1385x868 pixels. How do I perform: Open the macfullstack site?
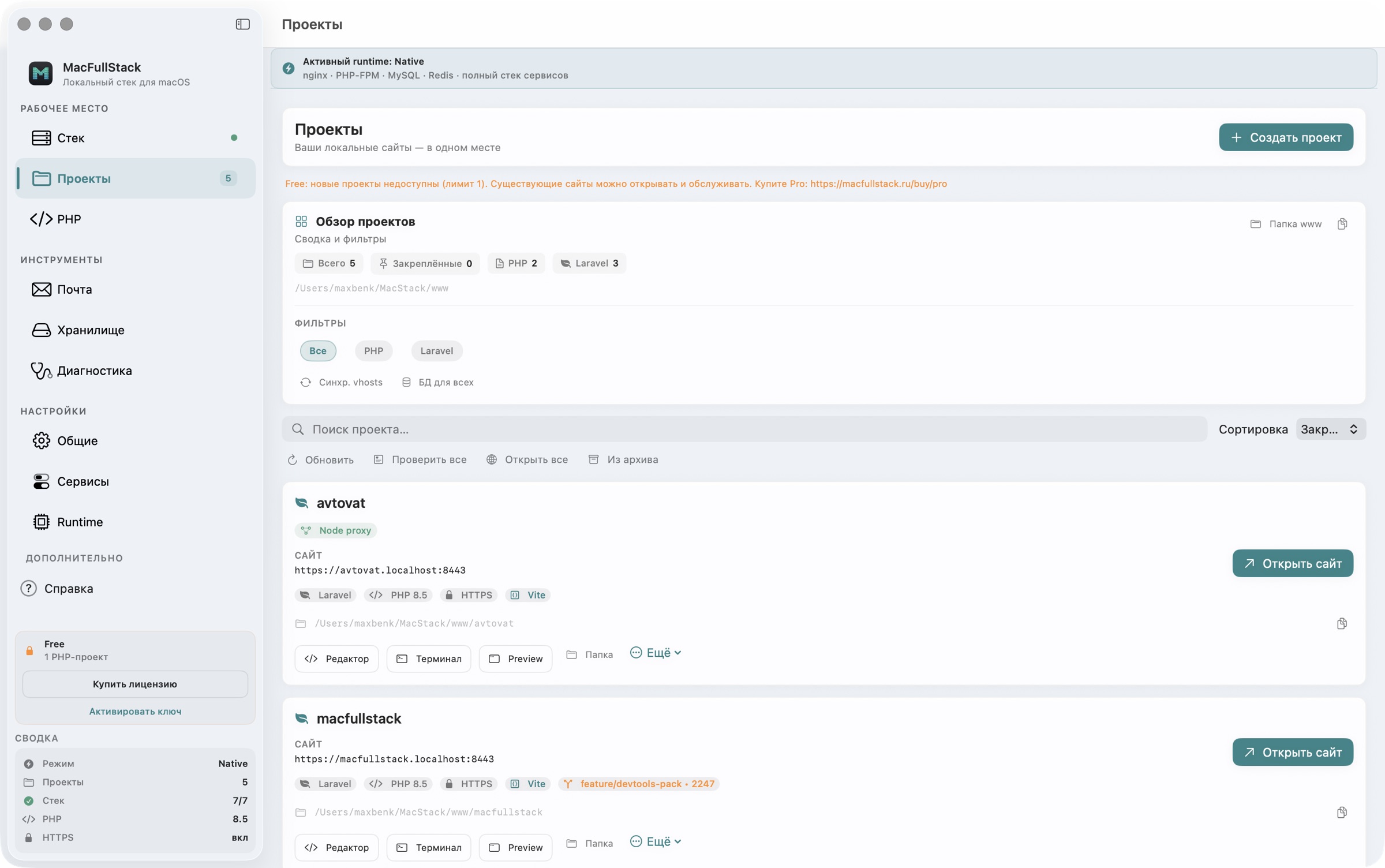point(1293,753)
